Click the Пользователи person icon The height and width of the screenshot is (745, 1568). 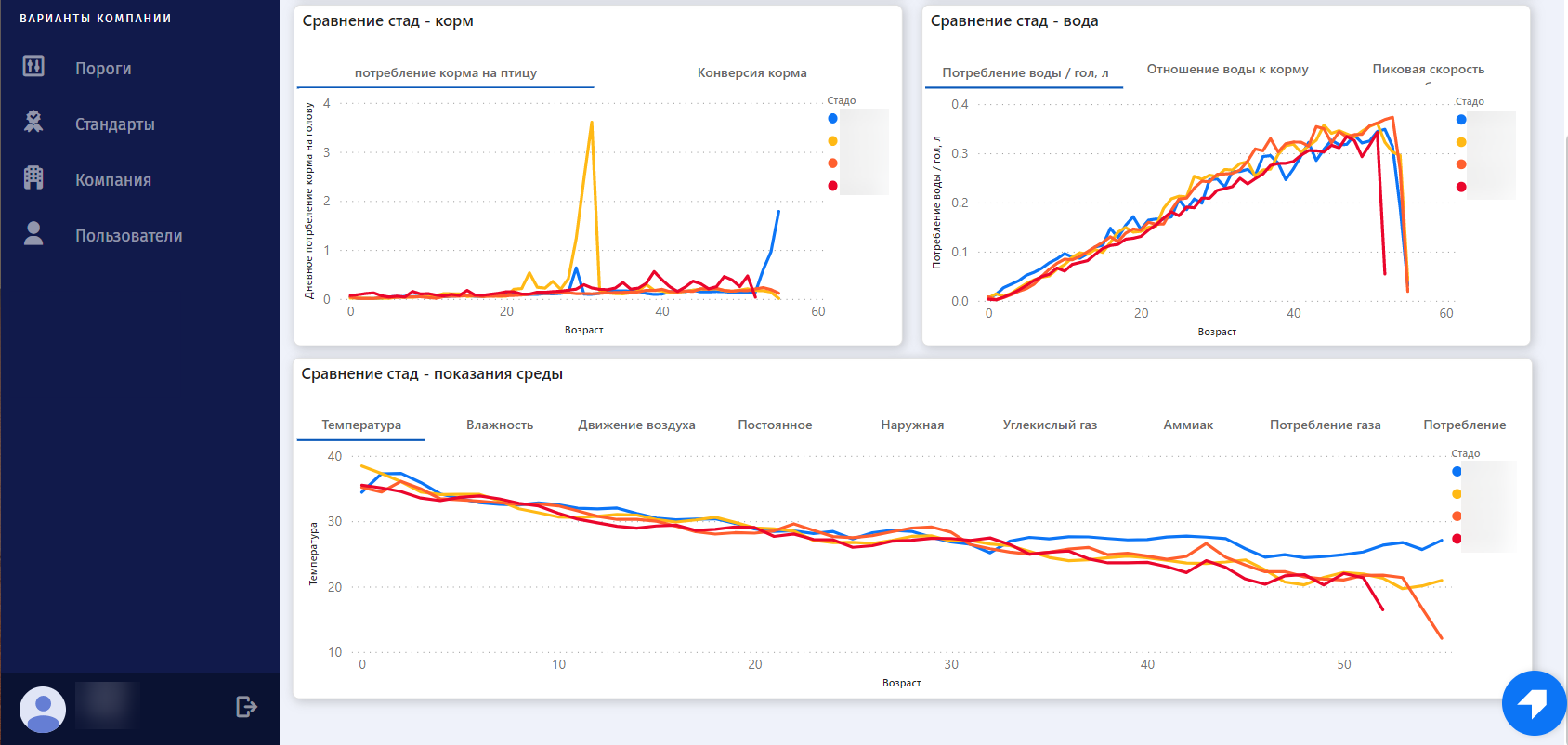coord(33,233)
